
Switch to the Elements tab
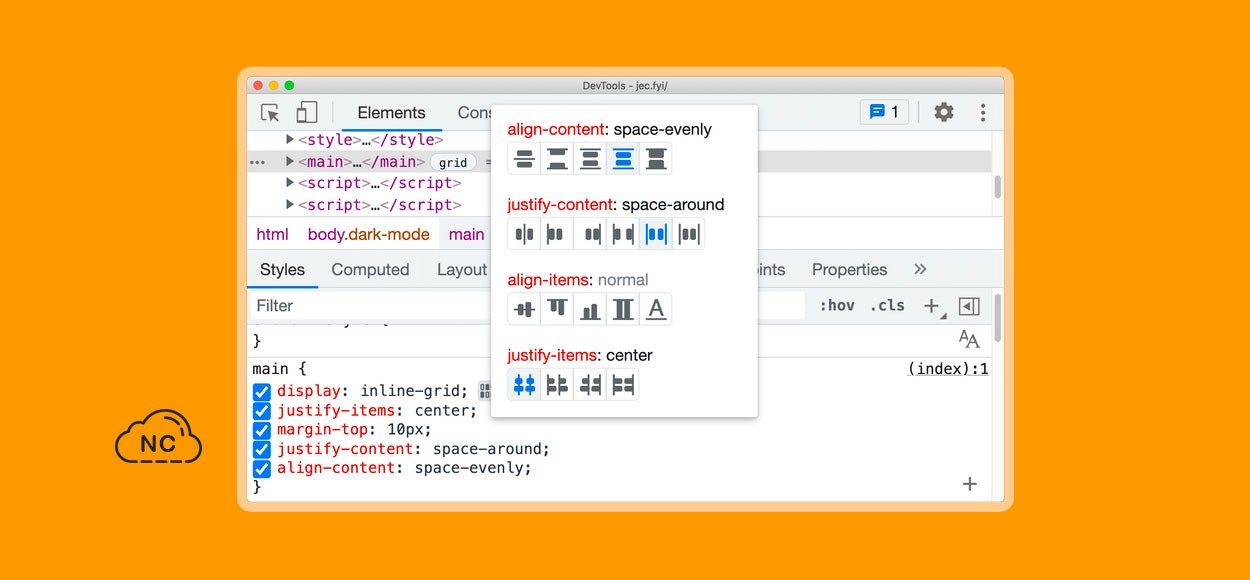pyautogui.click(x=391, y=113)
